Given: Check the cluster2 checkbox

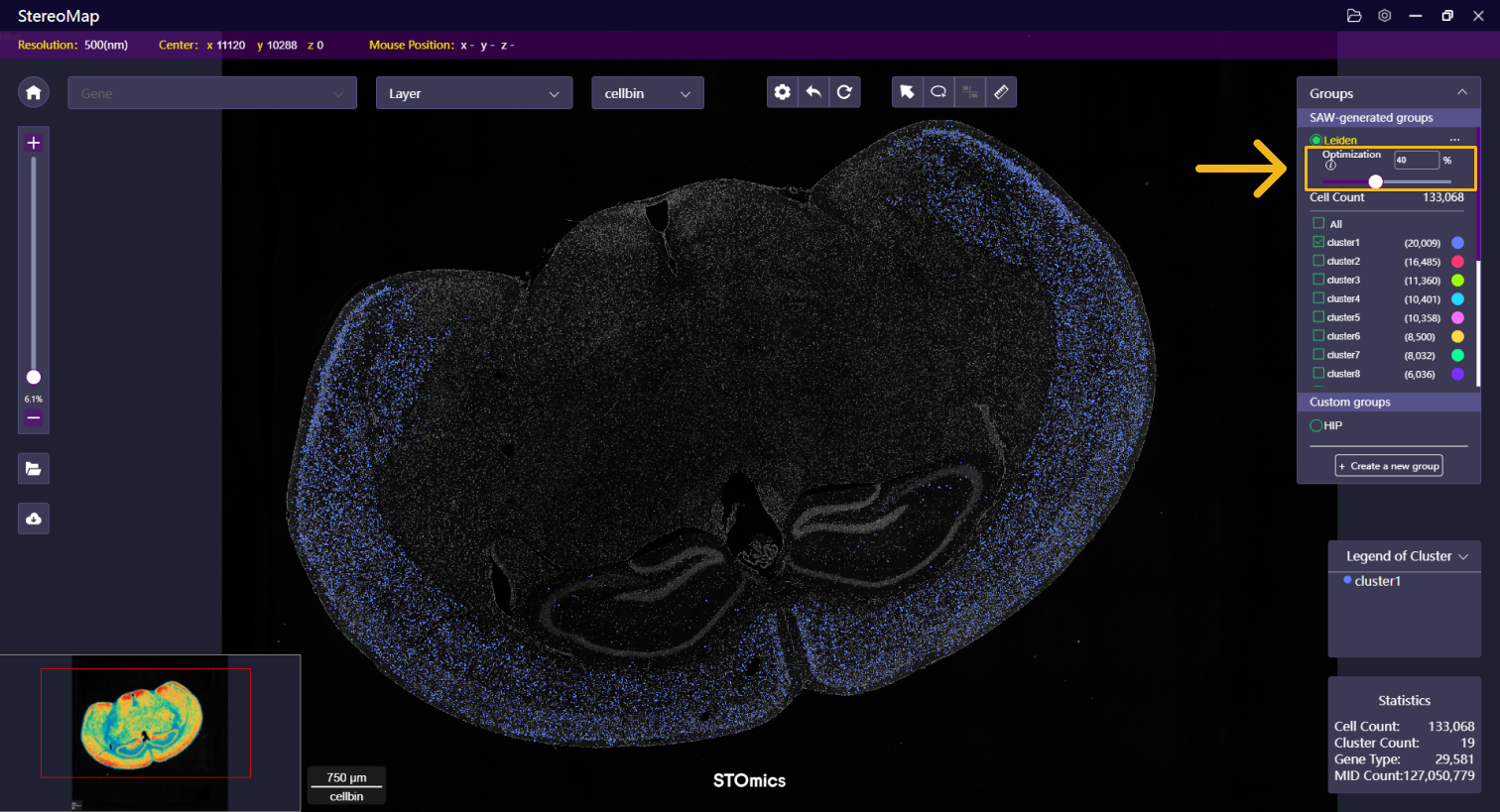Looking at the screenshot, I should 1318,261.
